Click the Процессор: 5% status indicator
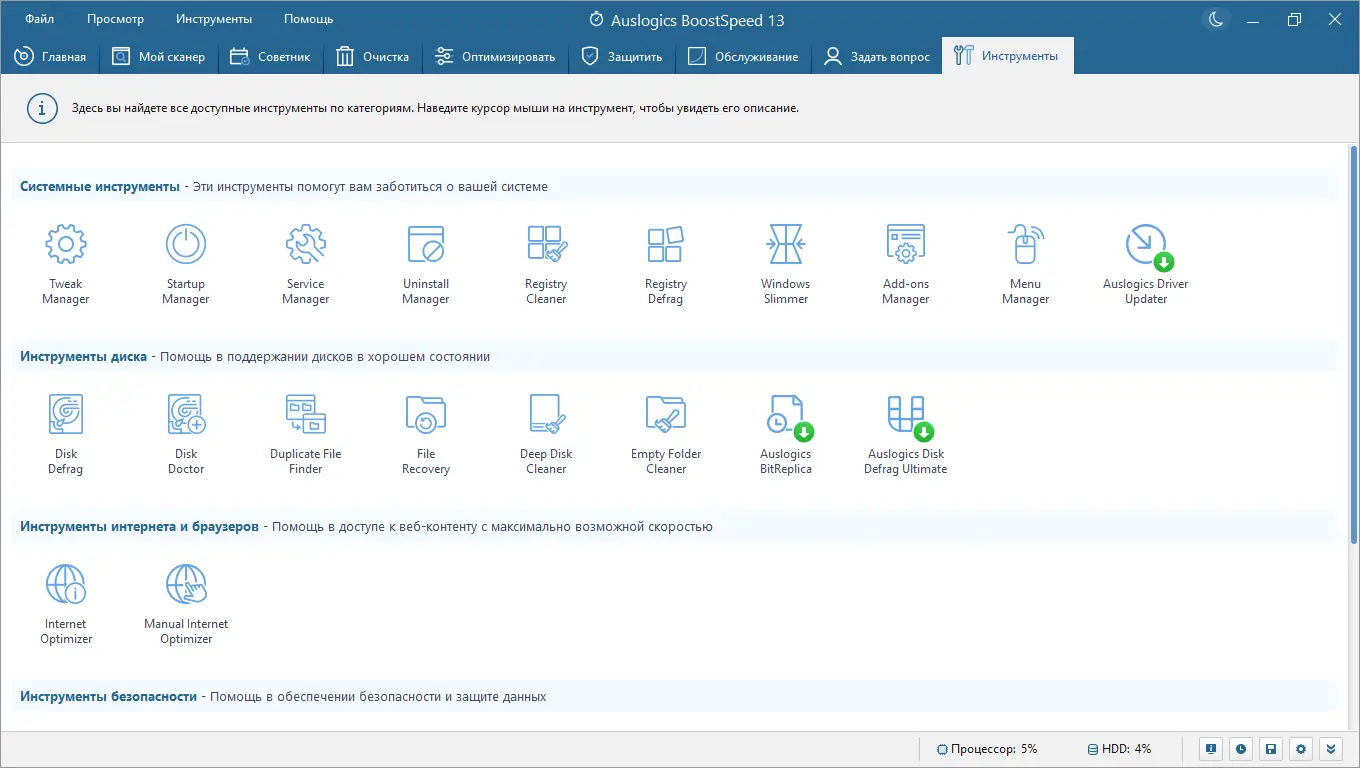Image resolution: width=1360 pixels, height=768 pixels. point(987,749)
